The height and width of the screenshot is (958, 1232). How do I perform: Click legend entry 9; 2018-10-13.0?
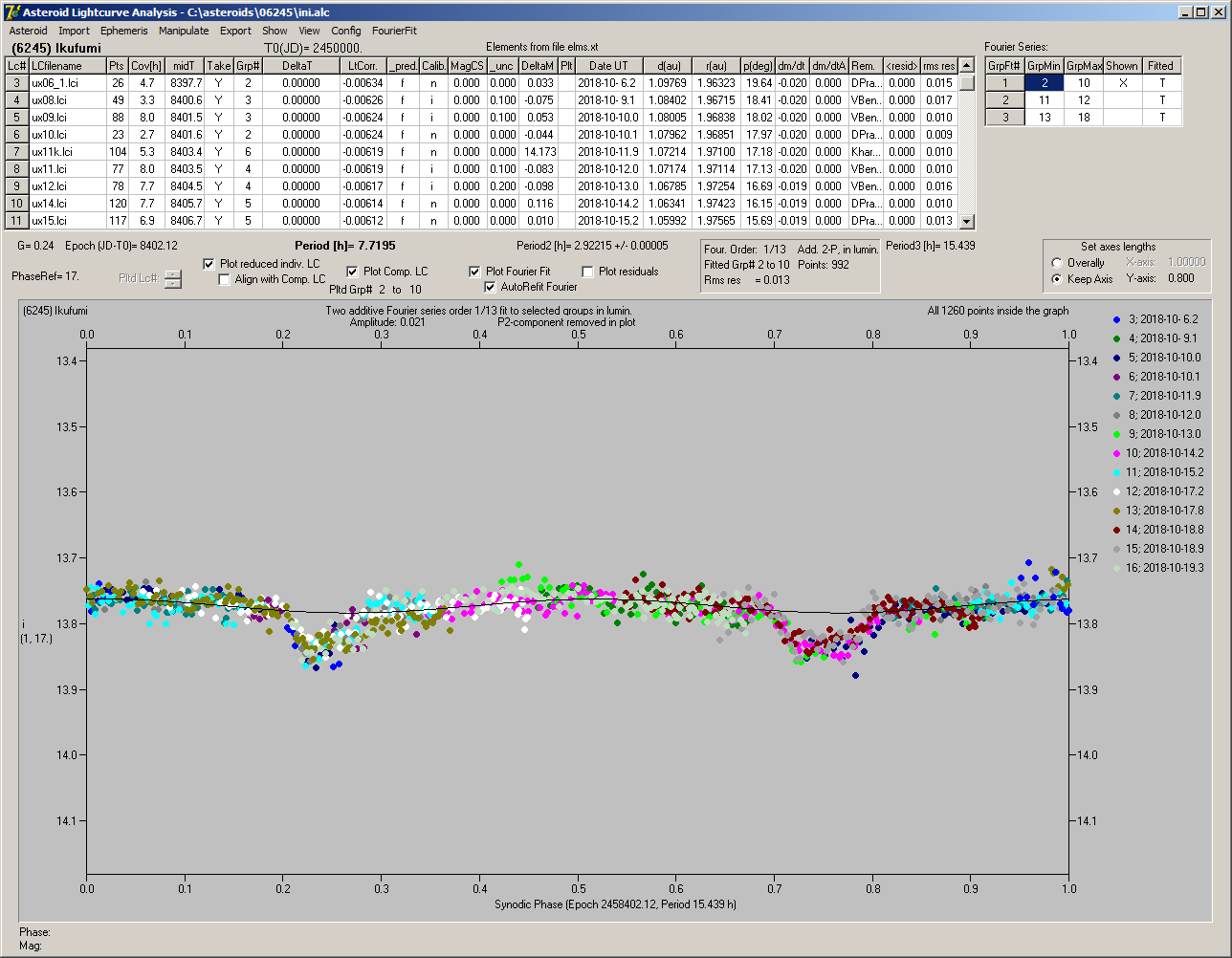pos(1155,434)
